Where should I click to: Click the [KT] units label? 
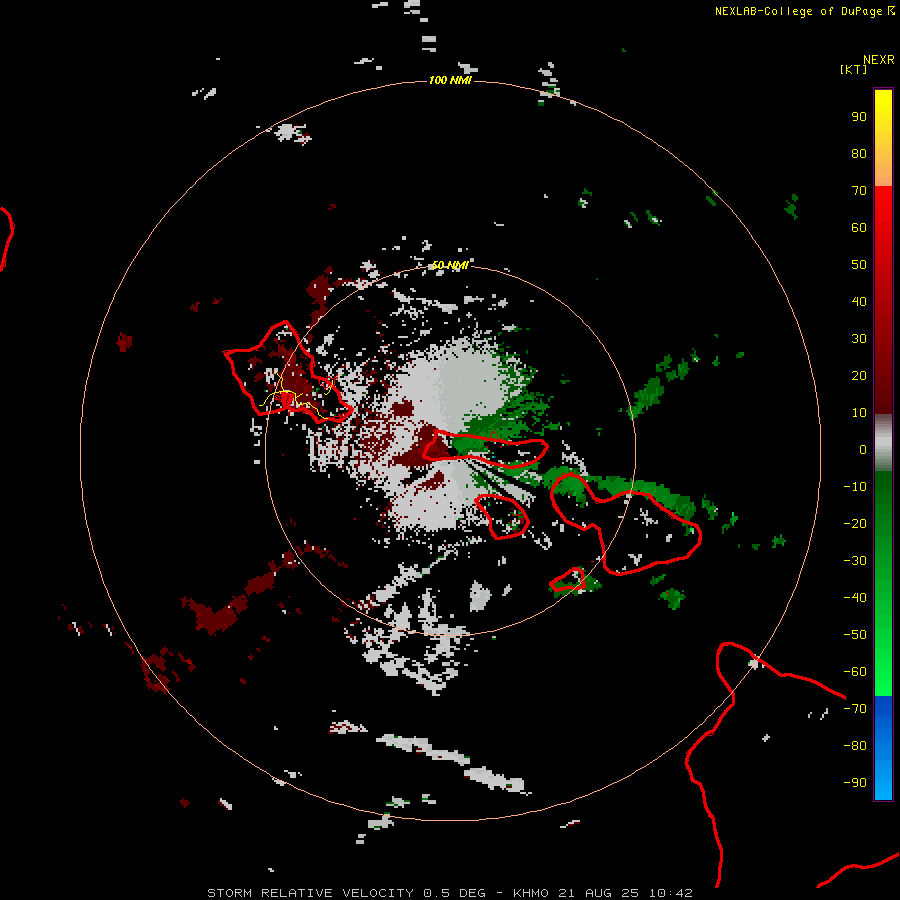(854, 69)
